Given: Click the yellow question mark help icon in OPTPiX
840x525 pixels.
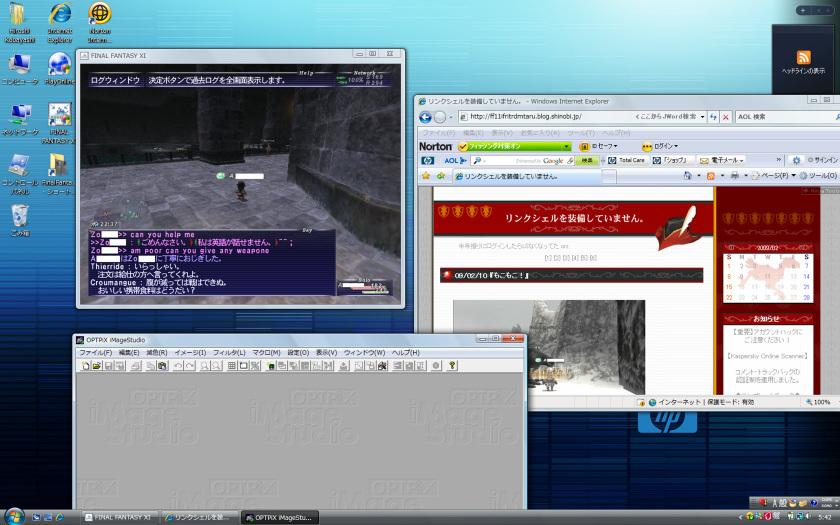Looking at the screenshot, I should 452,365.
